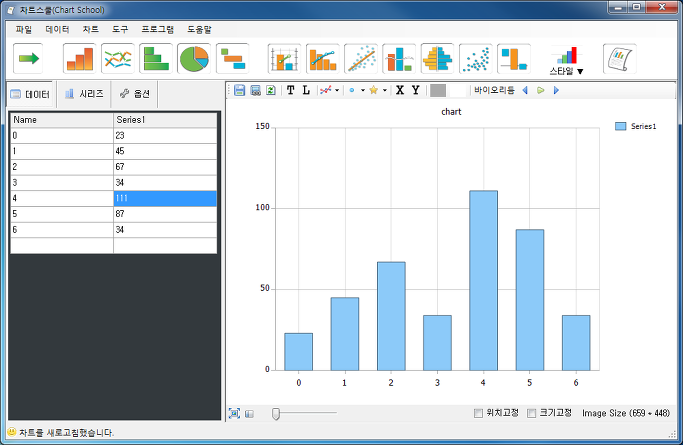683x445 pixels.
Task: Toggle the X axis button
Action: click(x=400, y=90)
